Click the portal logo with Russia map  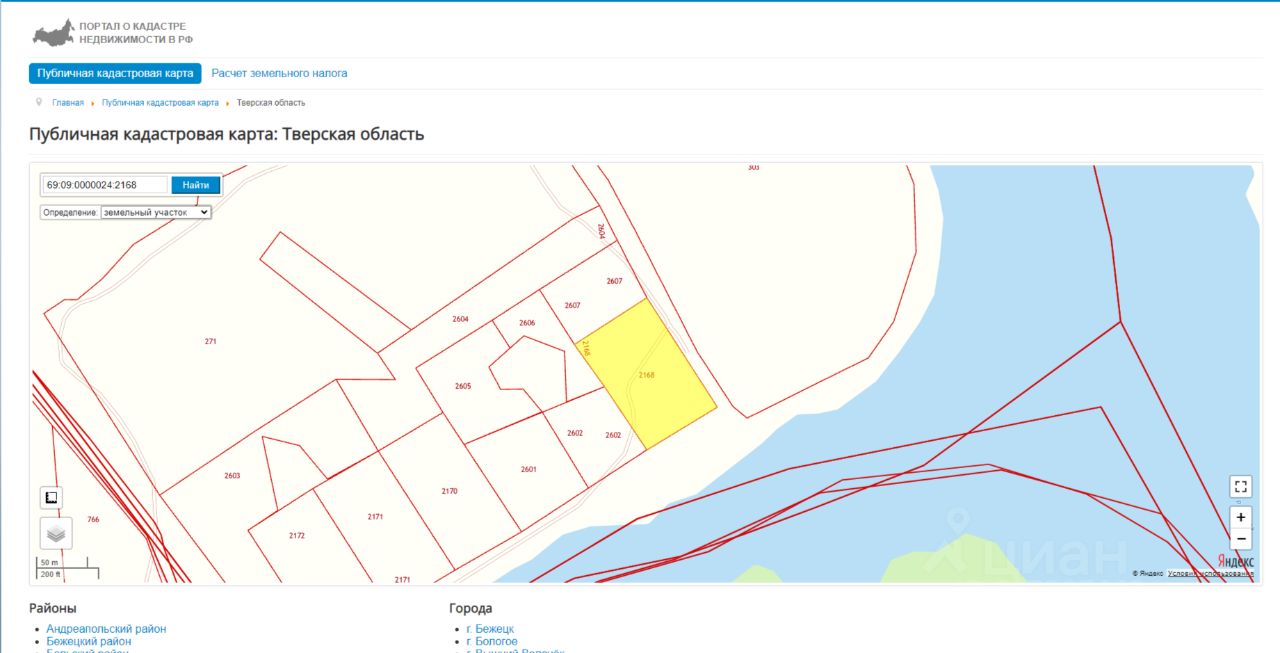point(112,32)
